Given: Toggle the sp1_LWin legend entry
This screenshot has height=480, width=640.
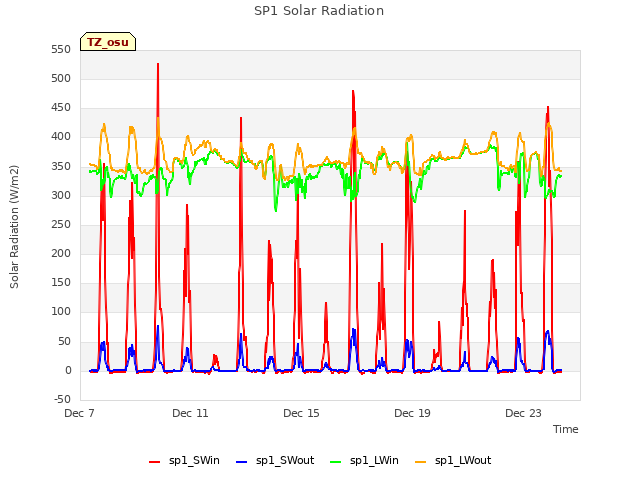Looking at the screenshot, I should click(364, 461).
